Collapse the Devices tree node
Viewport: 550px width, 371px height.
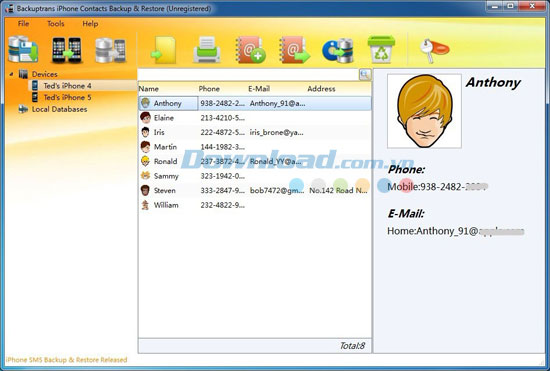coord(12,74)
